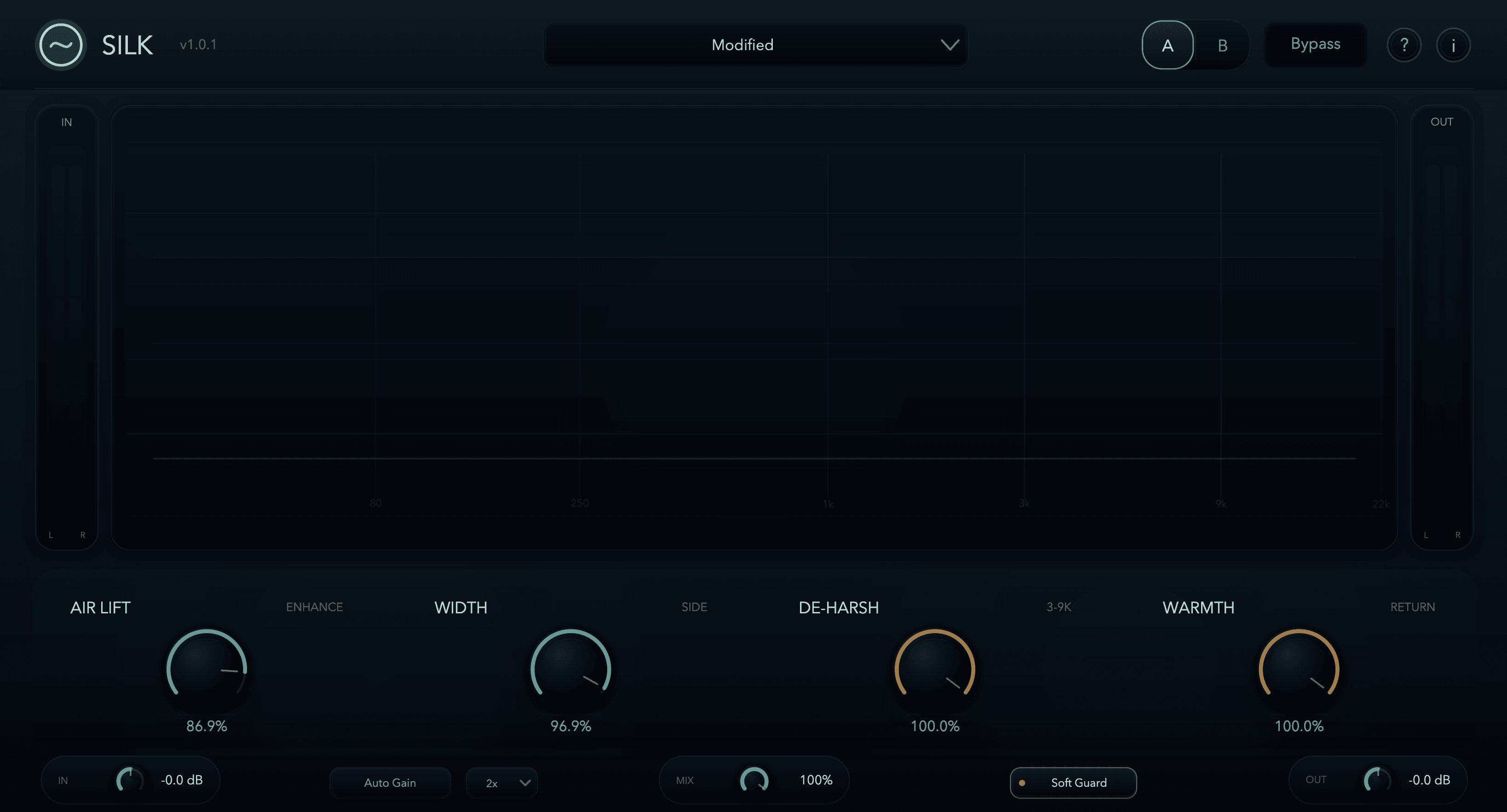Viewport: 1507px width, 812px height.
Task: Click the ENHANCE label
Action: coord(315,607)
